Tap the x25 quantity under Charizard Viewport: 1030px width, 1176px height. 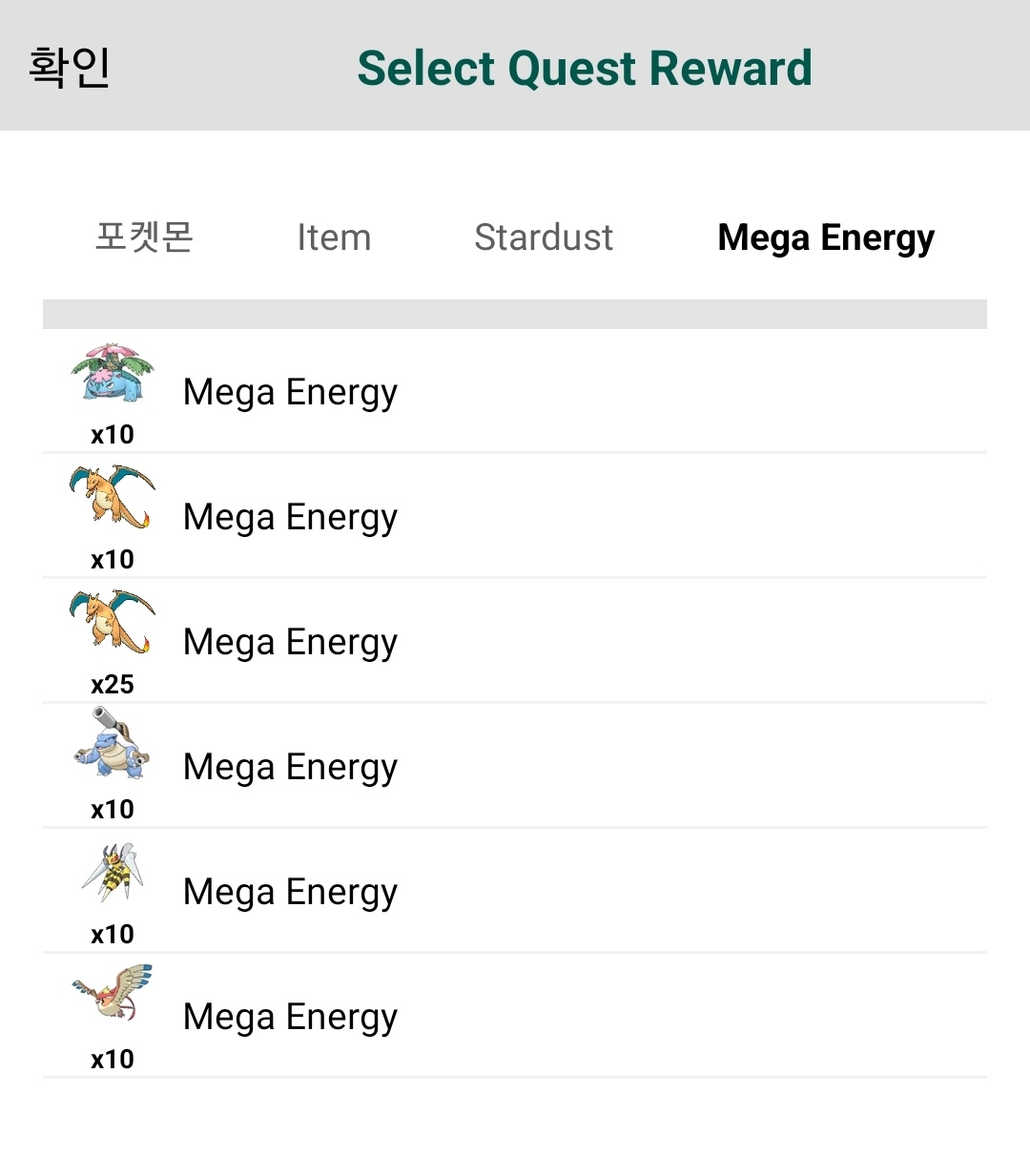point(113,685)
